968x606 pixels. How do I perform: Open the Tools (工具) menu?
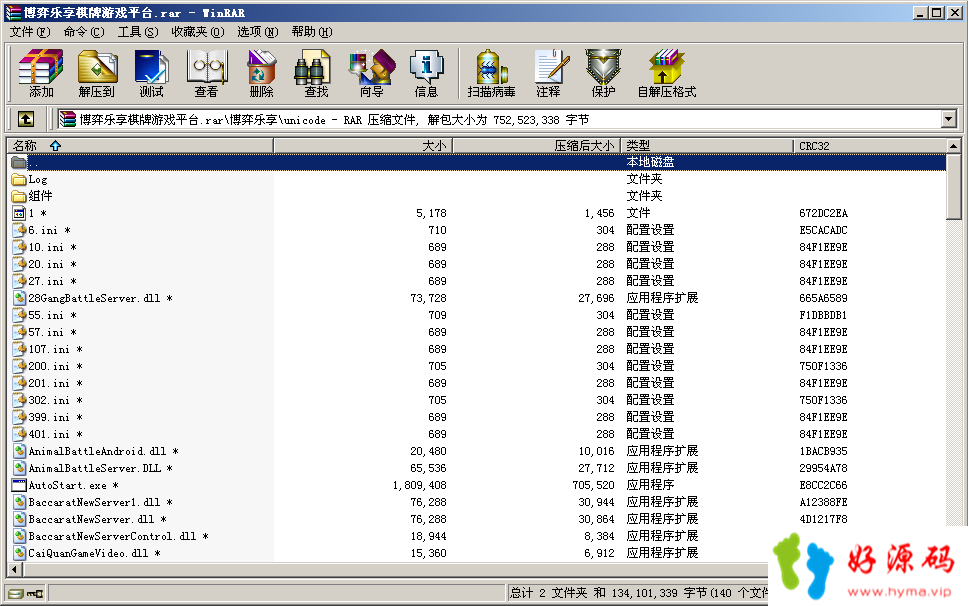[138, 31]
